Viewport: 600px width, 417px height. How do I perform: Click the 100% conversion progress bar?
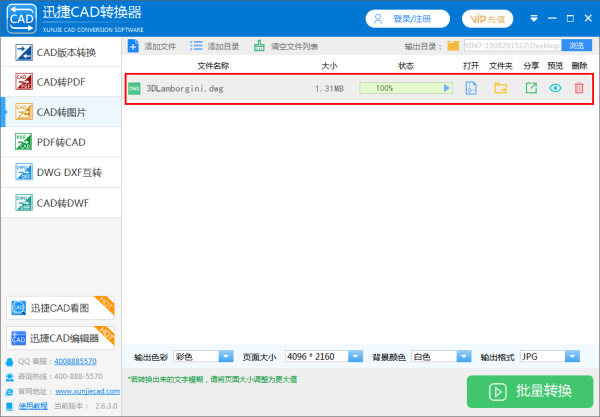coord(406,88)
